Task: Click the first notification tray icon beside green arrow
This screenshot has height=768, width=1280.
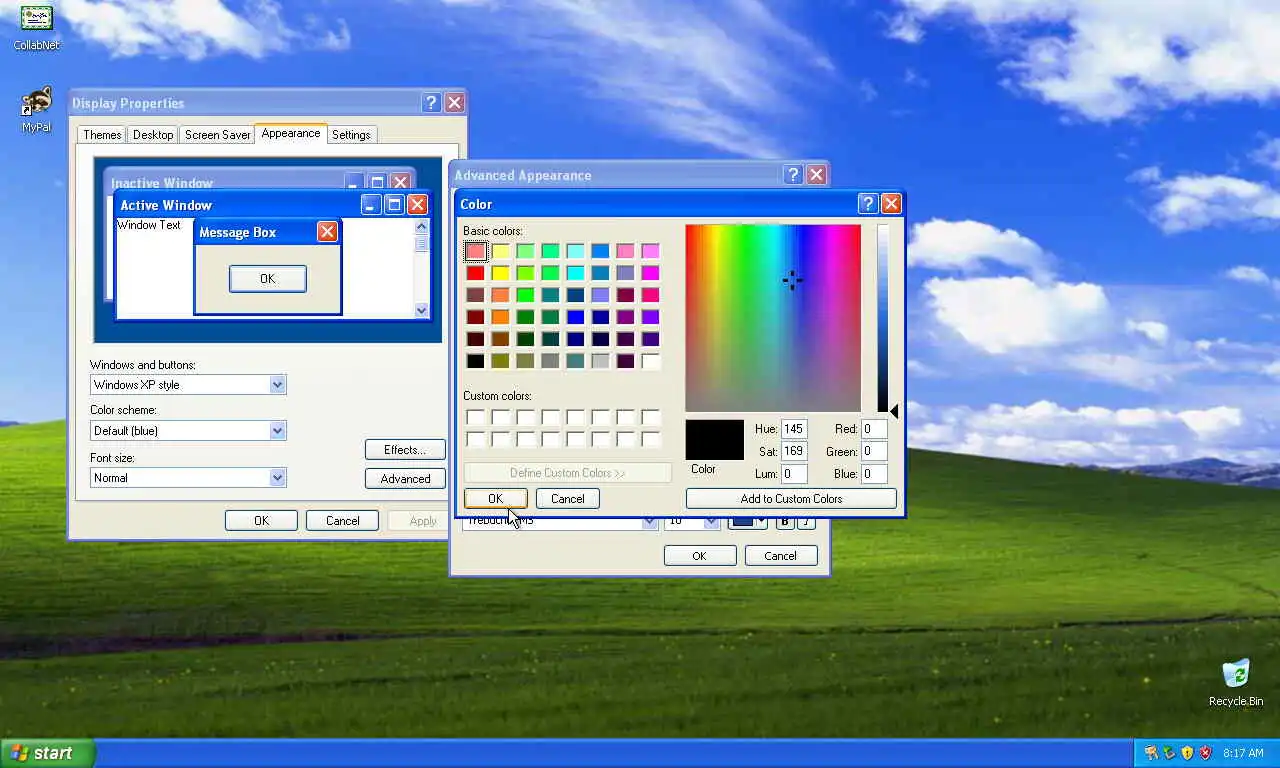Action: (1150, 753)
